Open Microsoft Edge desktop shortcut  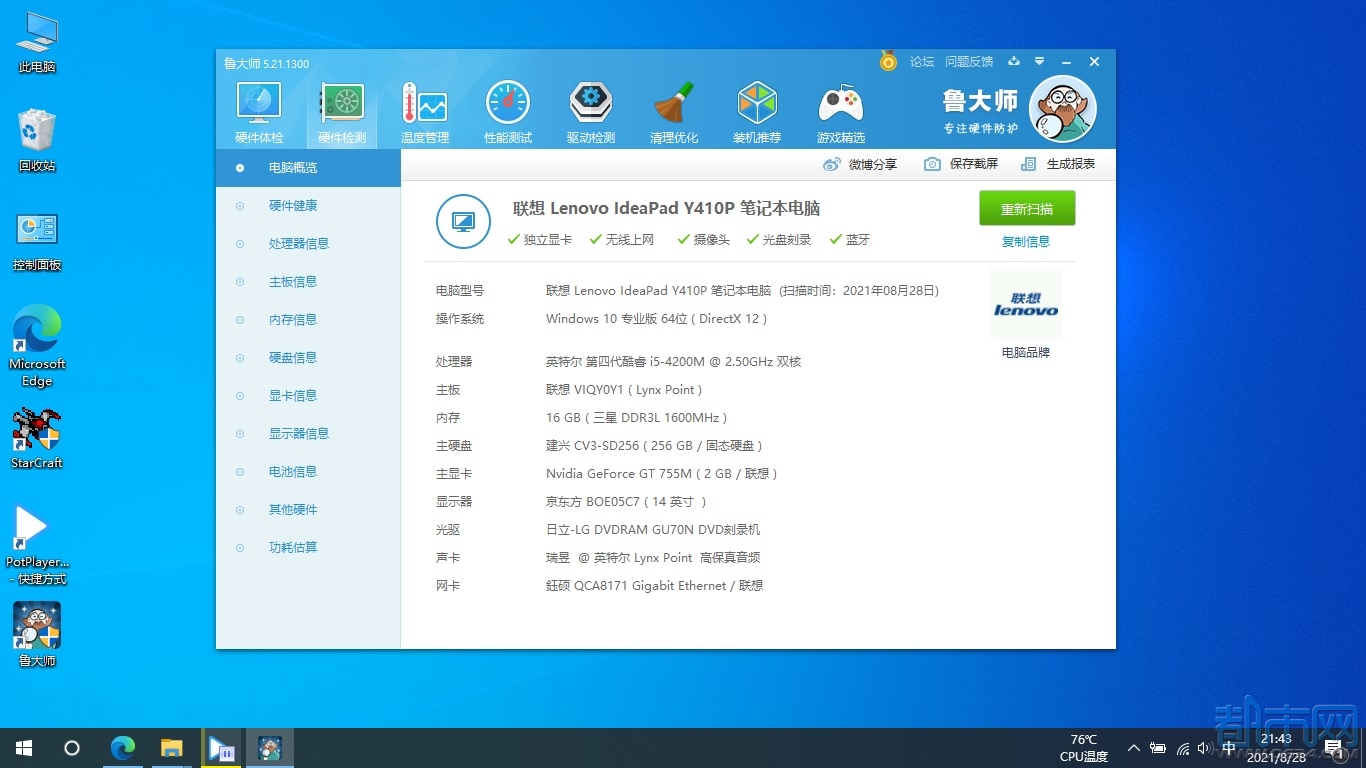point(37,346)
